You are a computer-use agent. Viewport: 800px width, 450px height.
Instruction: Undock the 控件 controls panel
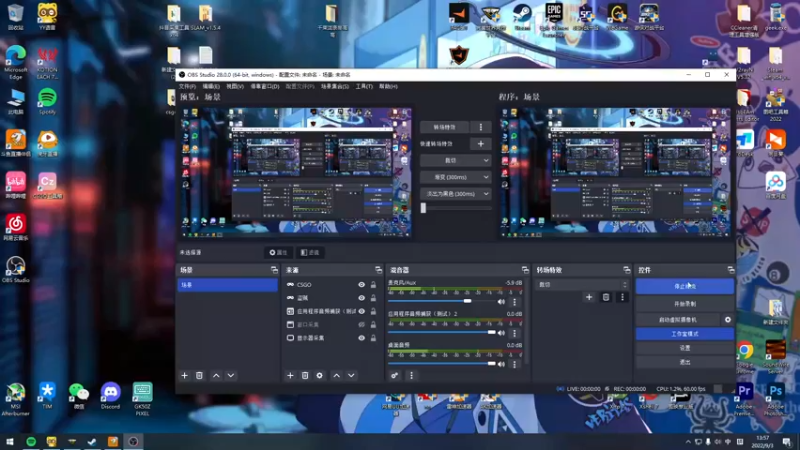731,270
